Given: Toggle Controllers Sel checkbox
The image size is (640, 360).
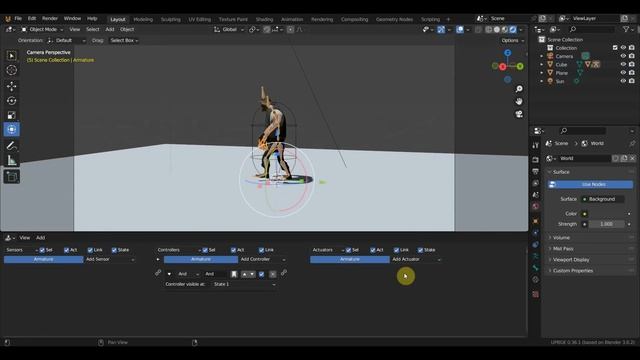Looking at the screenshot, I should click(205, 250).
